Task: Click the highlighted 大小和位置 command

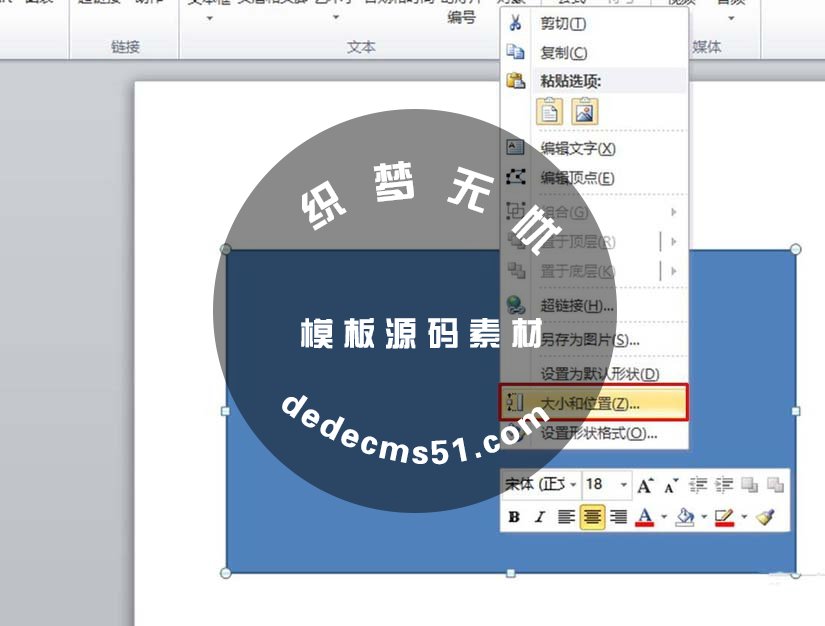Action: (580, 400)
